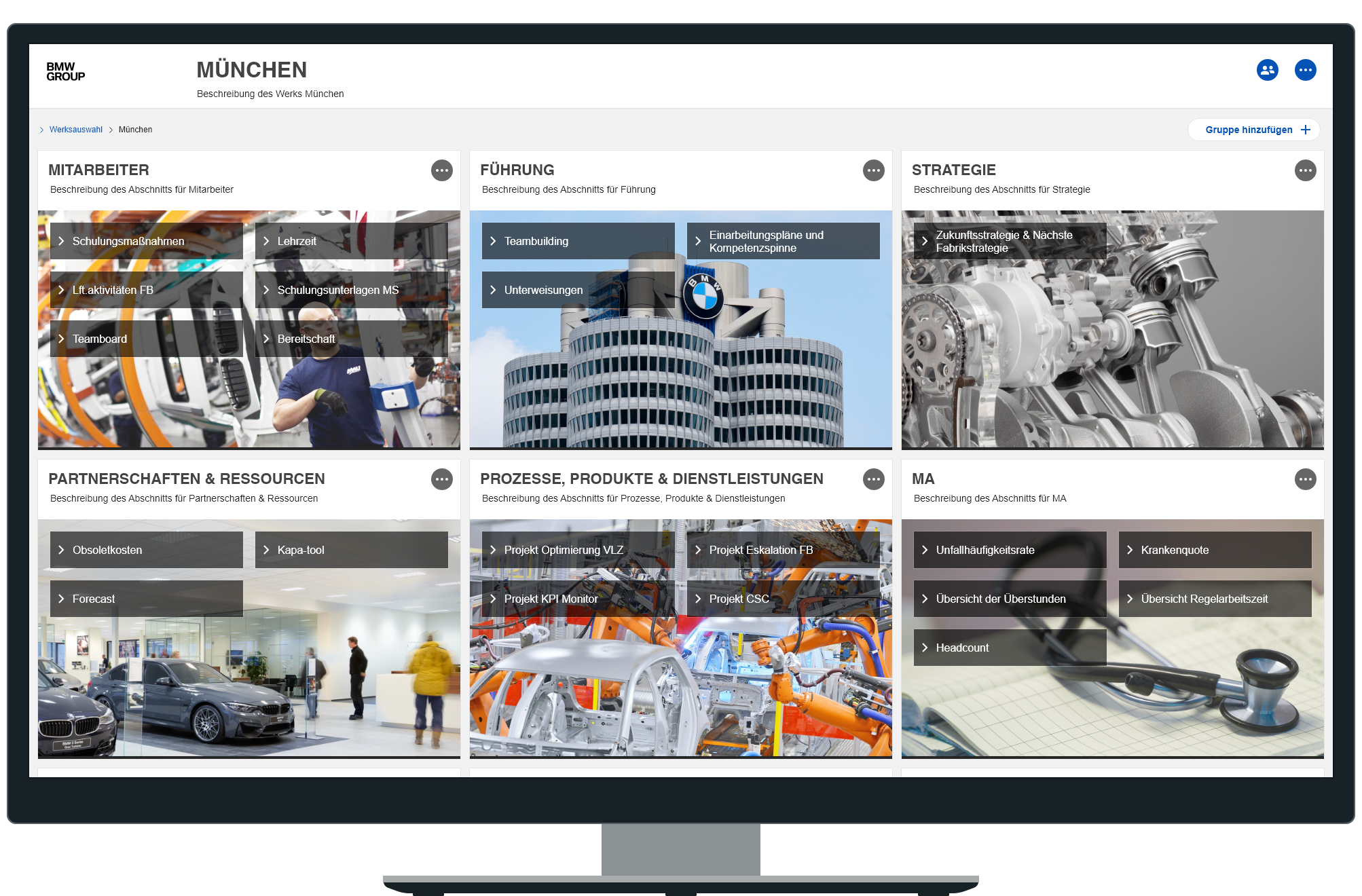The height and width of the screenshot is (896, 1362).
Task: Open Zukunftsstrategie & Nächste Fabrikstrategie tile
Action: coord(1010,241)
